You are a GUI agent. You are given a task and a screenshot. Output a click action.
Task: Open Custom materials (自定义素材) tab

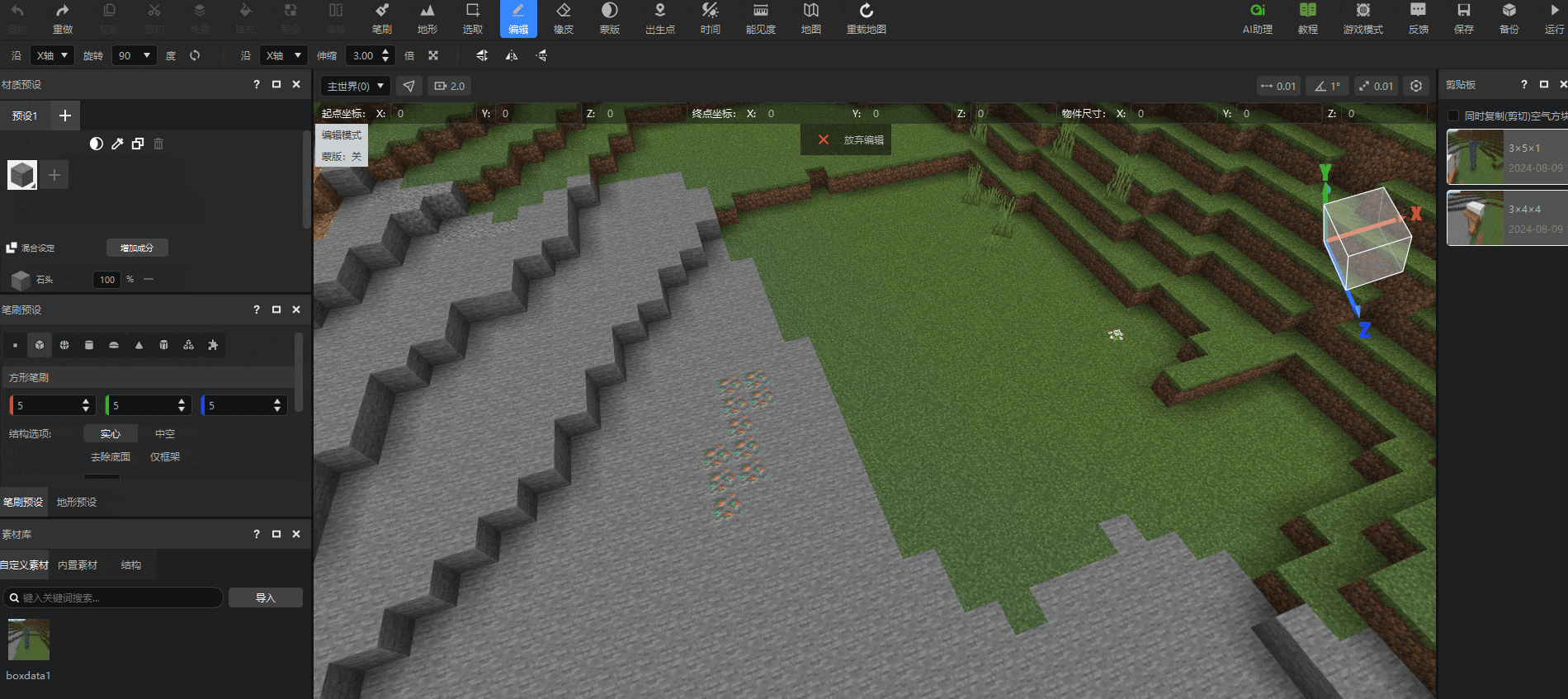pos(24,565)
